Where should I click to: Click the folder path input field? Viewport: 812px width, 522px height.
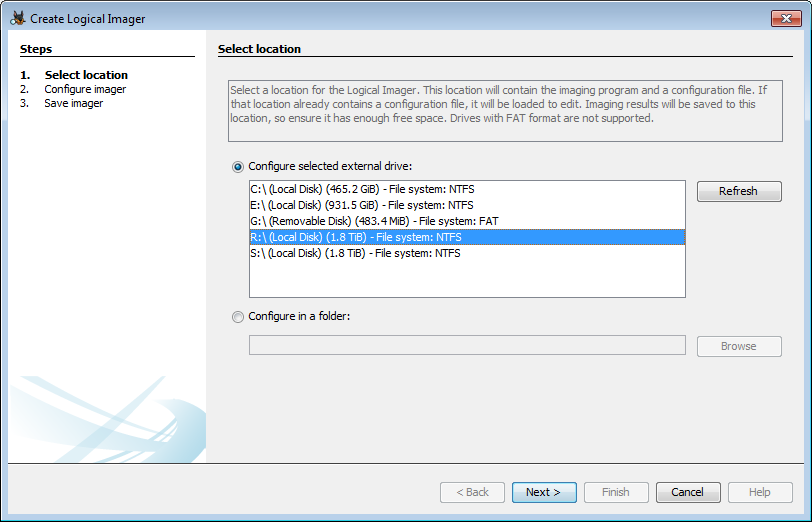point(466,346)
